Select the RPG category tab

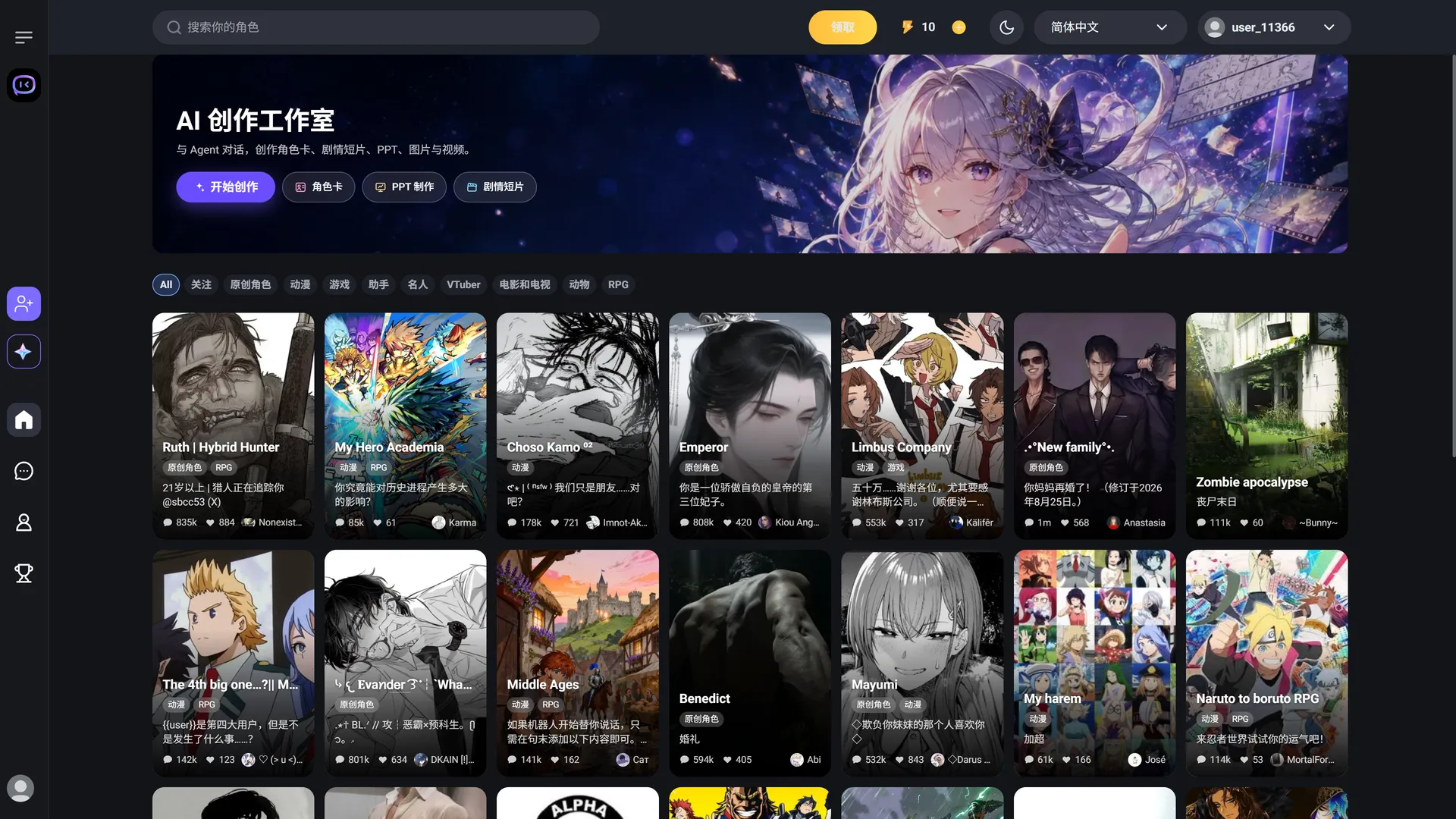pos(618,284)
